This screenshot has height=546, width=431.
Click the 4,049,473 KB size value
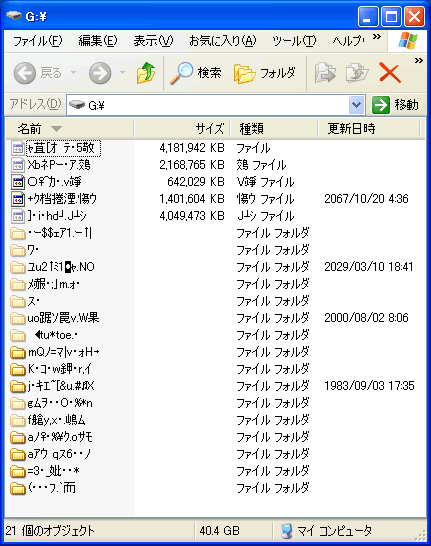pos(192,216)
